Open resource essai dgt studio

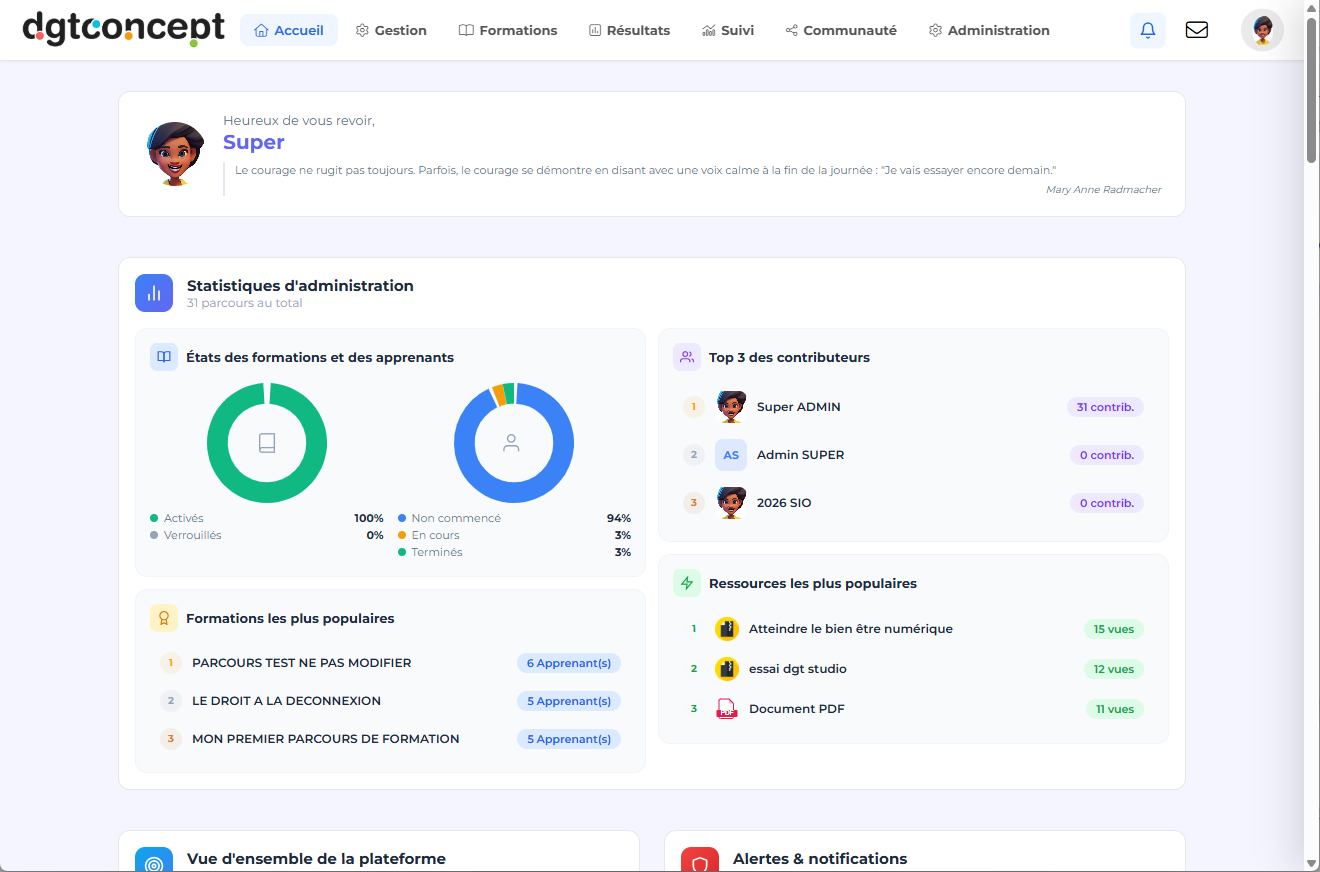coord(798,669)
